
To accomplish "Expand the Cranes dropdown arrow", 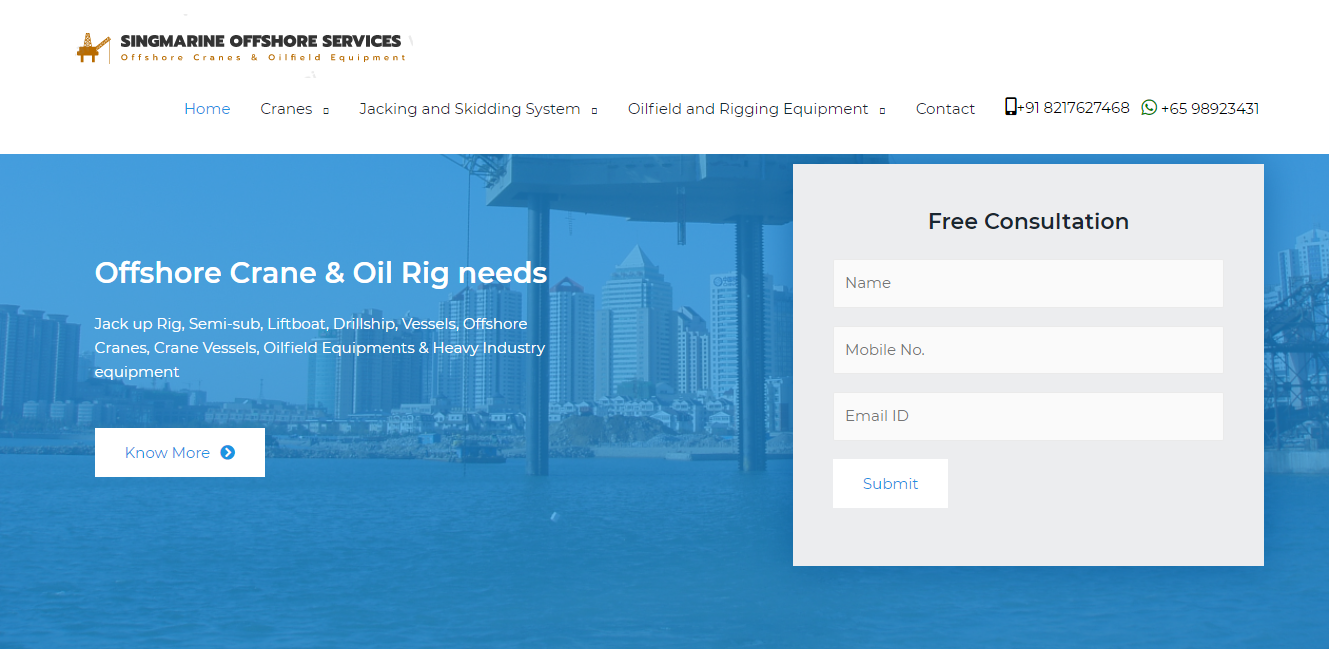I will click(326, 110).
